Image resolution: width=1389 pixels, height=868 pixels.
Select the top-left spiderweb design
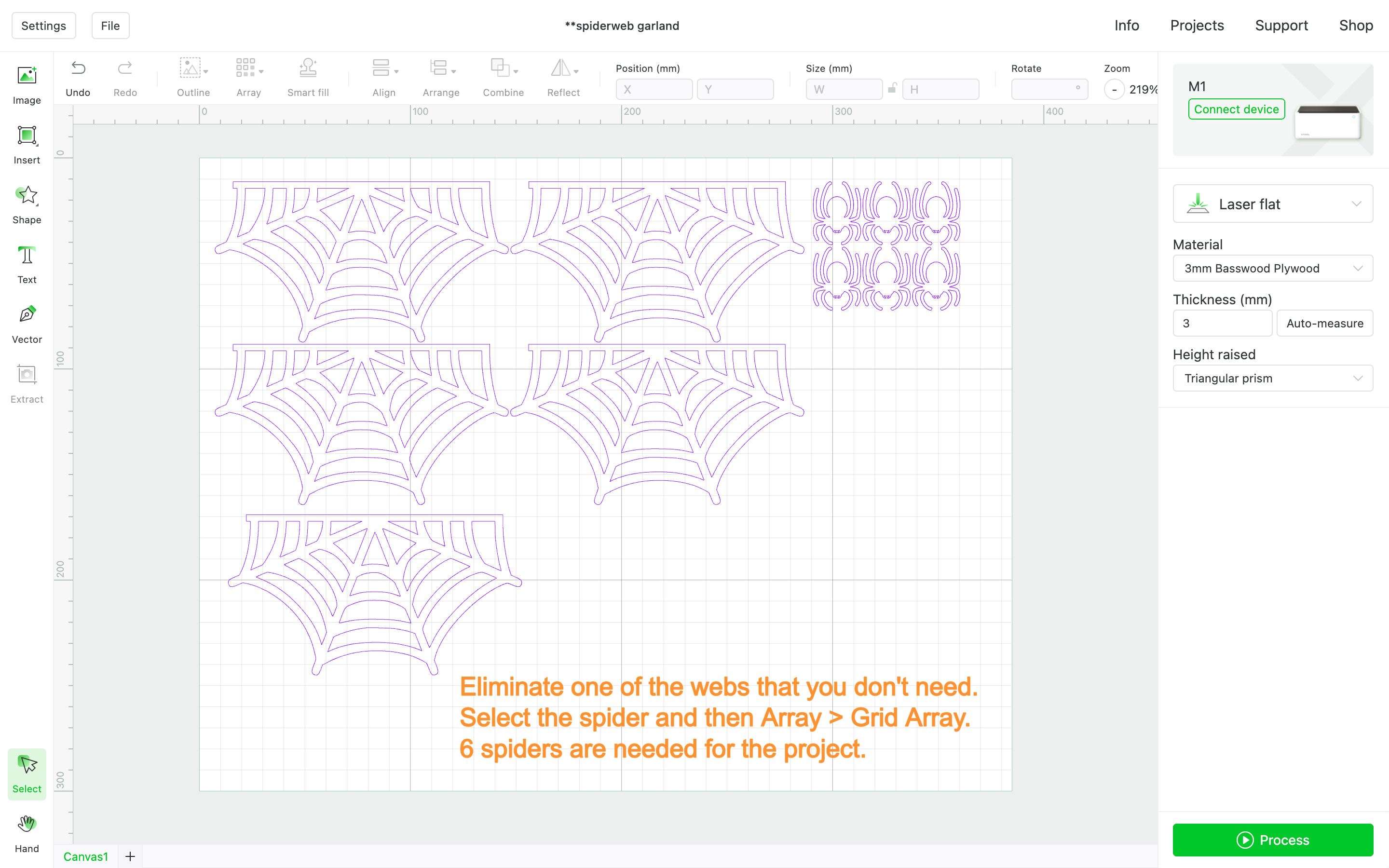[362, 262]
